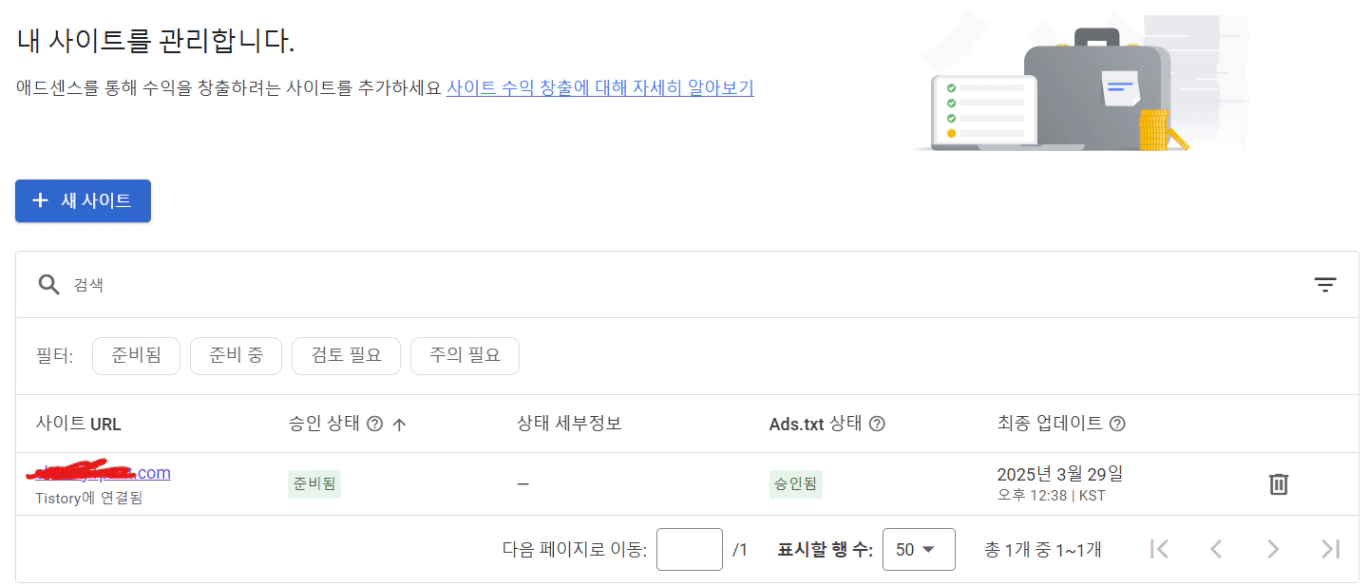The image size is (1368, 586).
Task: Delete the site with trash icon
Action: pos(1278,484)
